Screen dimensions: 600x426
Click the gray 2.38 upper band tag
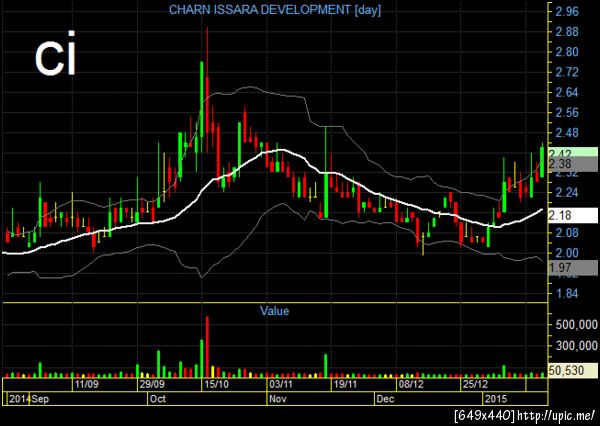pyautogui.click(x=573, y=164)
